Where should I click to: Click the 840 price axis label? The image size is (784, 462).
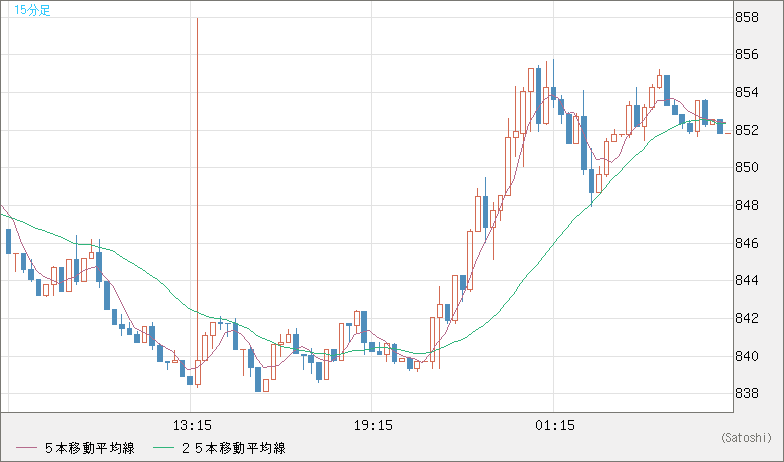pyautogui.click(x=746, y=356)
